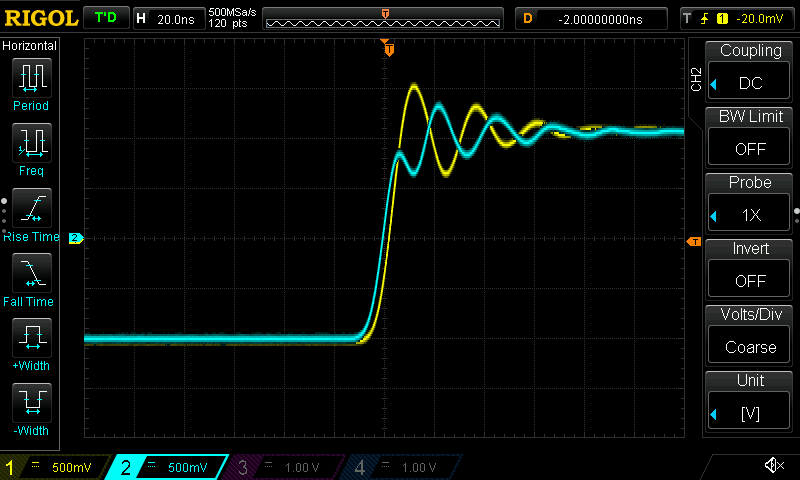Click the 120 pts memory depth text
This screenshot has width=800, height=480.
point(228,23)
